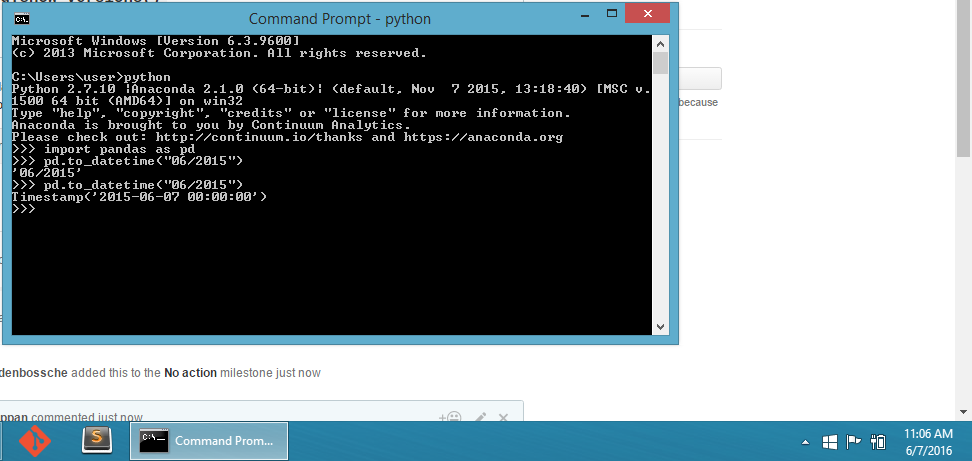
Task: Select Command Prompt button in taskbar
Action: click(x=209, y=441)
